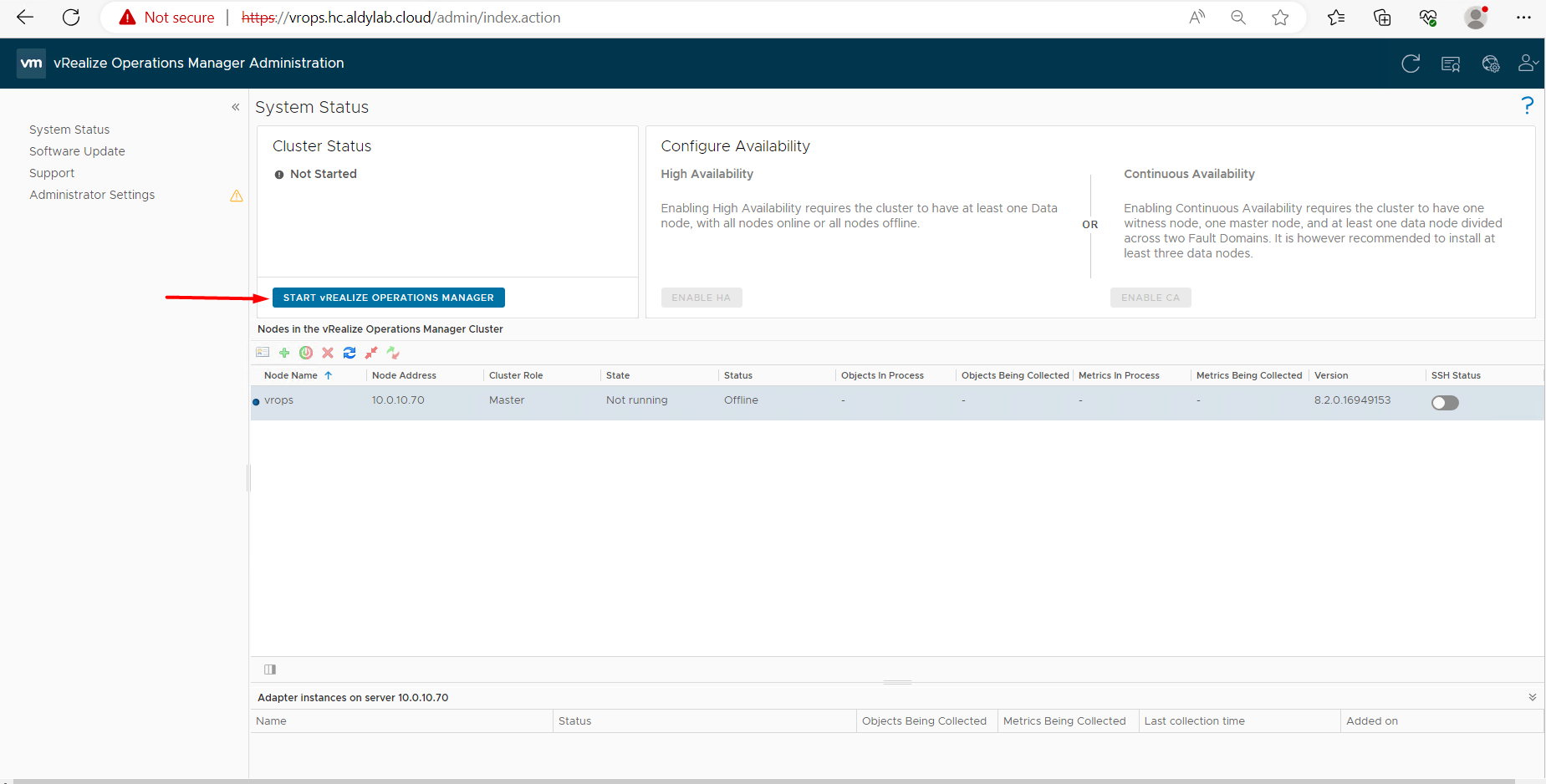Collapse the Adapter instances panel
Image resolution: width=1546 pixels, height=784 pixels.
[x=1532, y=697]
